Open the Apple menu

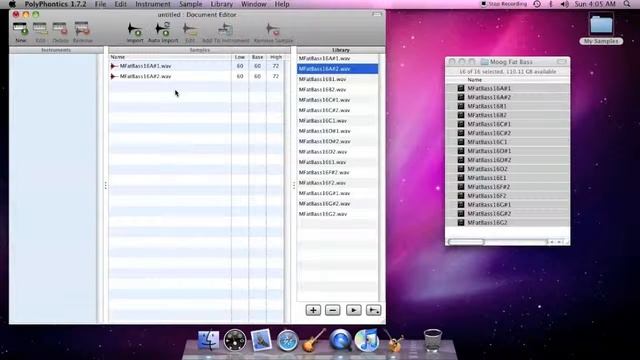coord(12,4)
